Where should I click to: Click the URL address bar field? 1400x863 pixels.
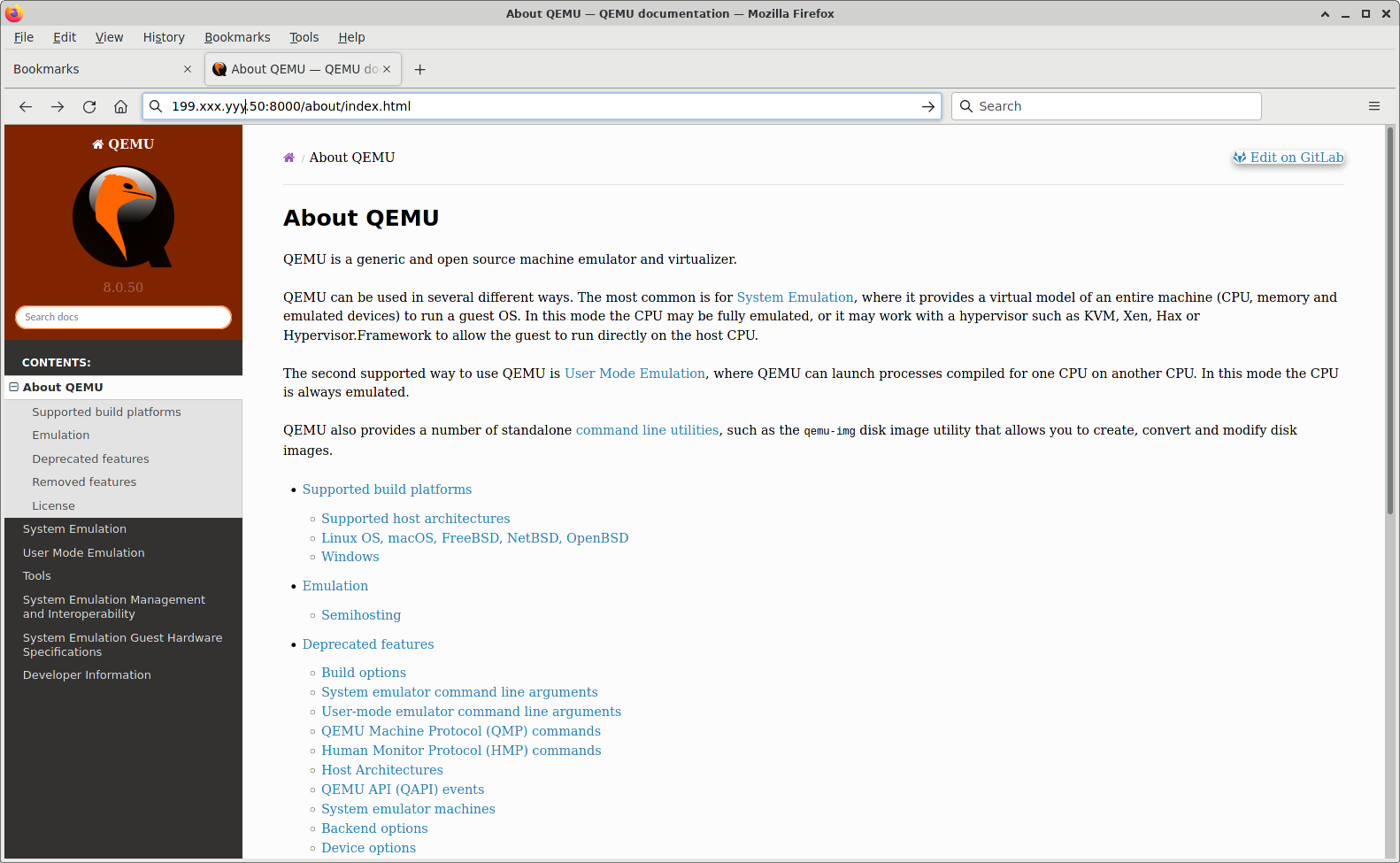click(x=541, y=106)
